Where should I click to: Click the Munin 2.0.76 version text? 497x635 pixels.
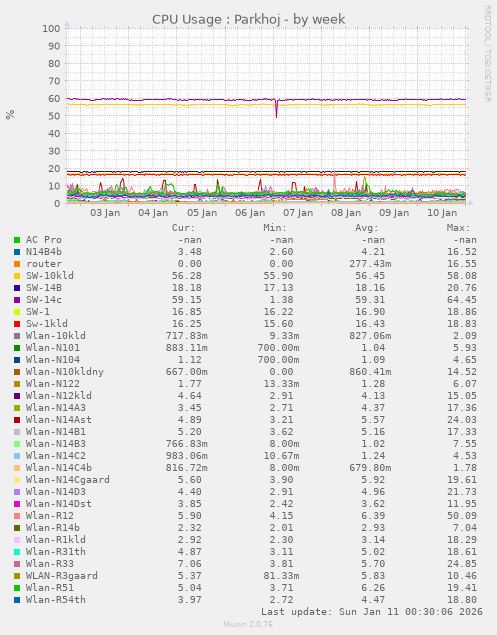[248, 624]
